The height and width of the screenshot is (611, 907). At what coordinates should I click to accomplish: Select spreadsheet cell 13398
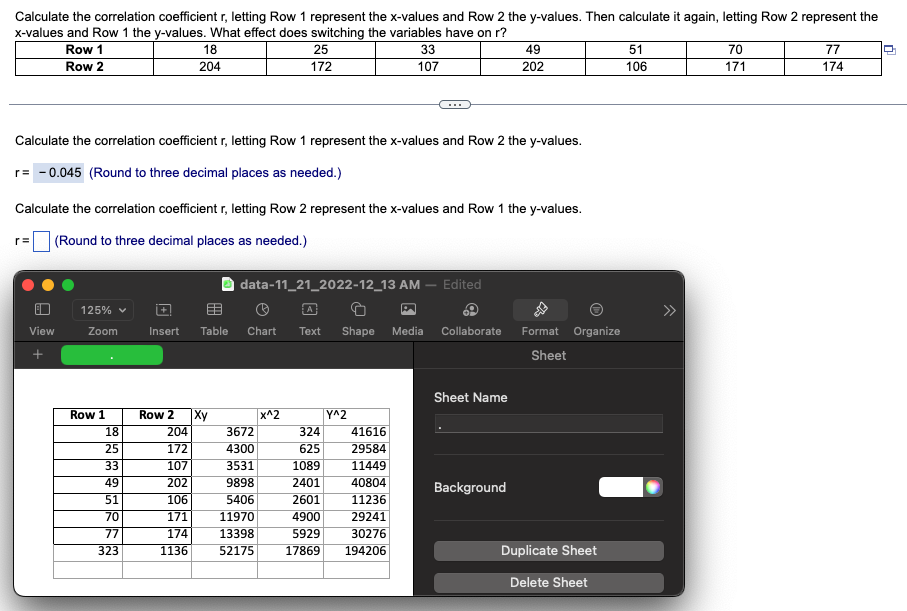[224, 535]
